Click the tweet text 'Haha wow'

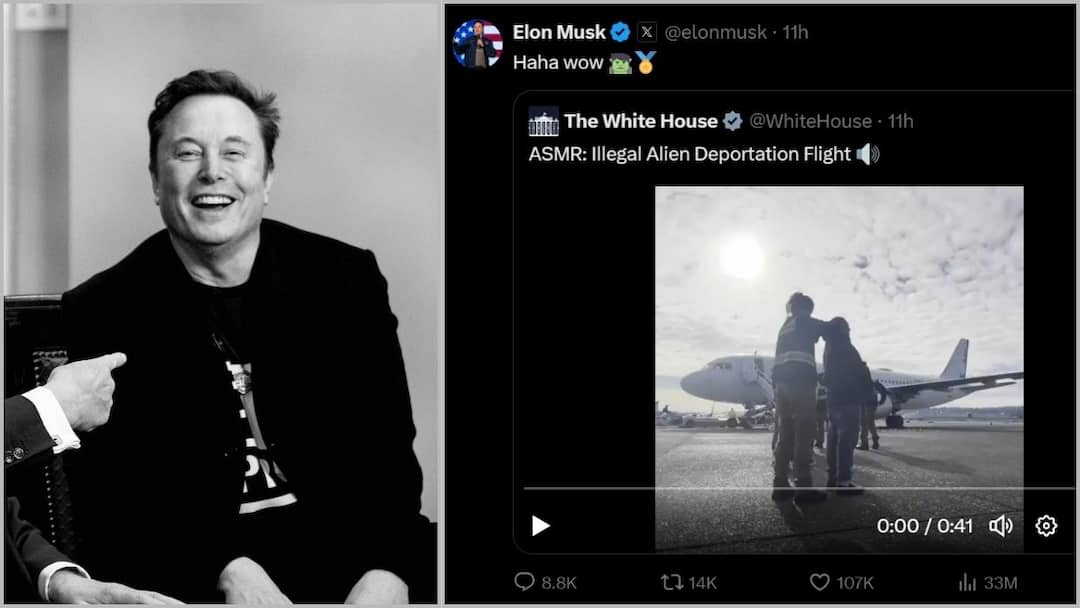tap(560, 62)
